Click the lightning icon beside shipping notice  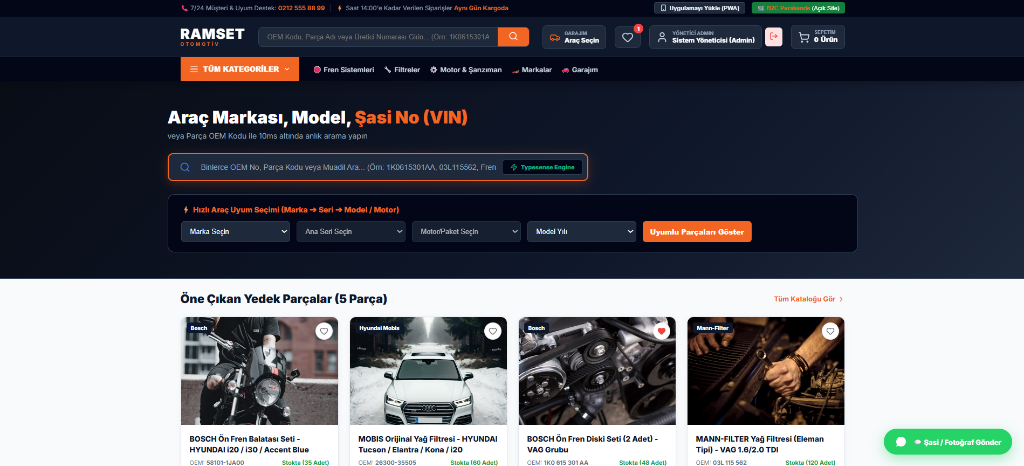(x=340, y=8)
